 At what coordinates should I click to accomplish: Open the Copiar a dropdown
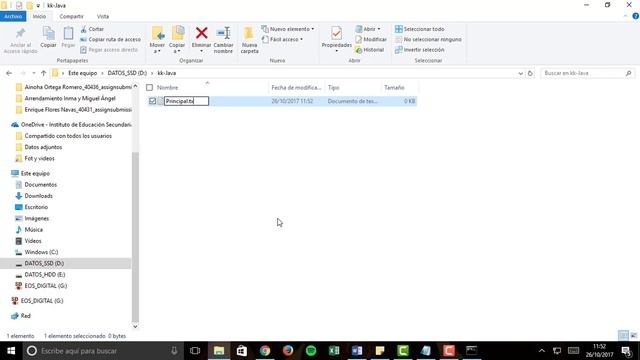click(177, 40)
